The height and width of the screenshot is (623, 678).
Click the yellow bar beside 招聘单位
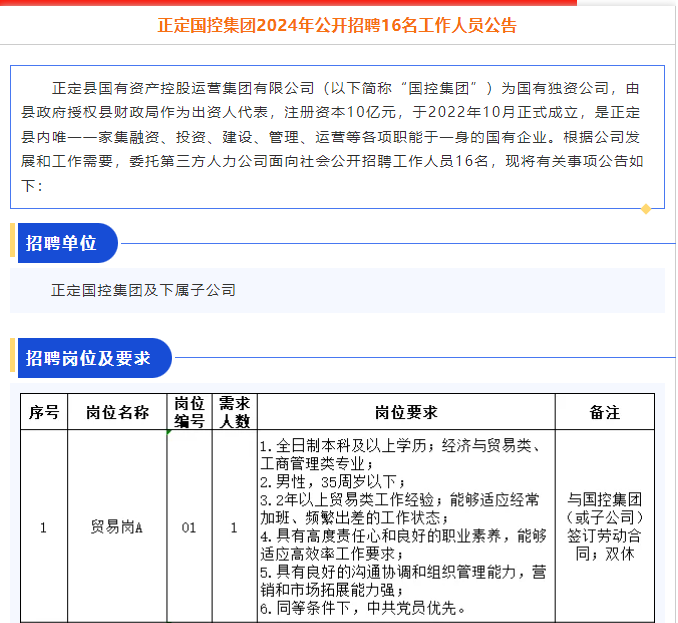[x=13, y=243]
